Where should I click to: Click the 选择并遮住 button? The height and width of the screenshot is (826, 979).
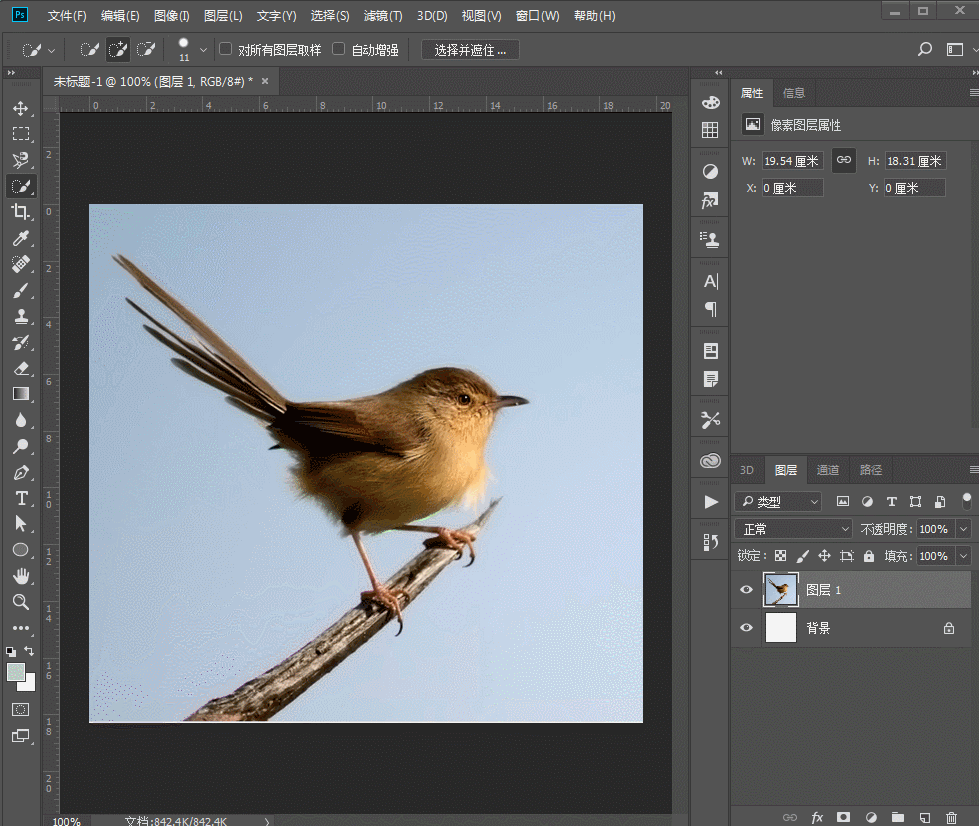point(470,50)
